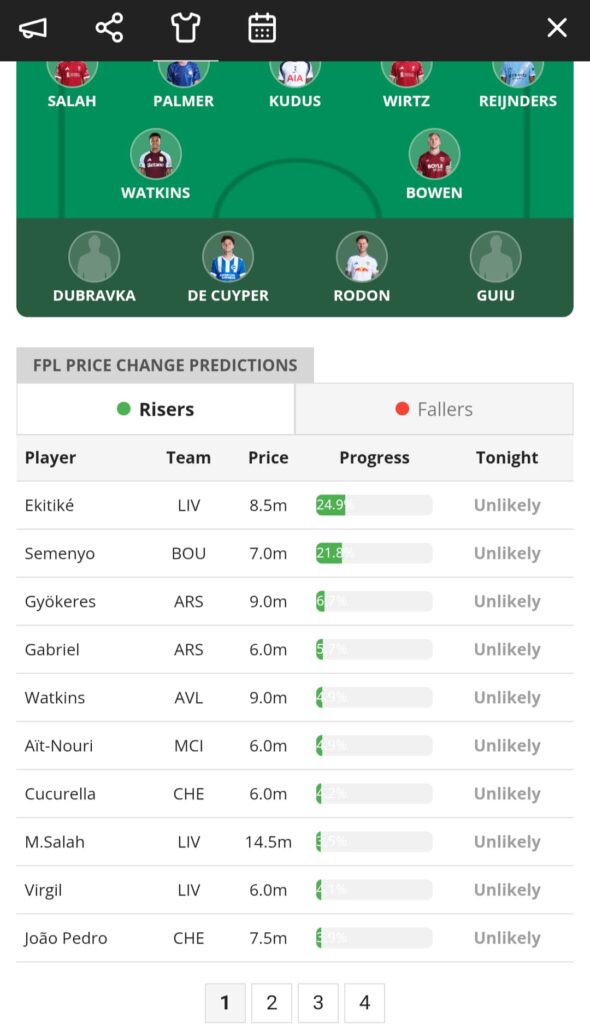This screenshot has height=1024, width=590.
Task: Share the team using the share icon
Action: (108, 28)
